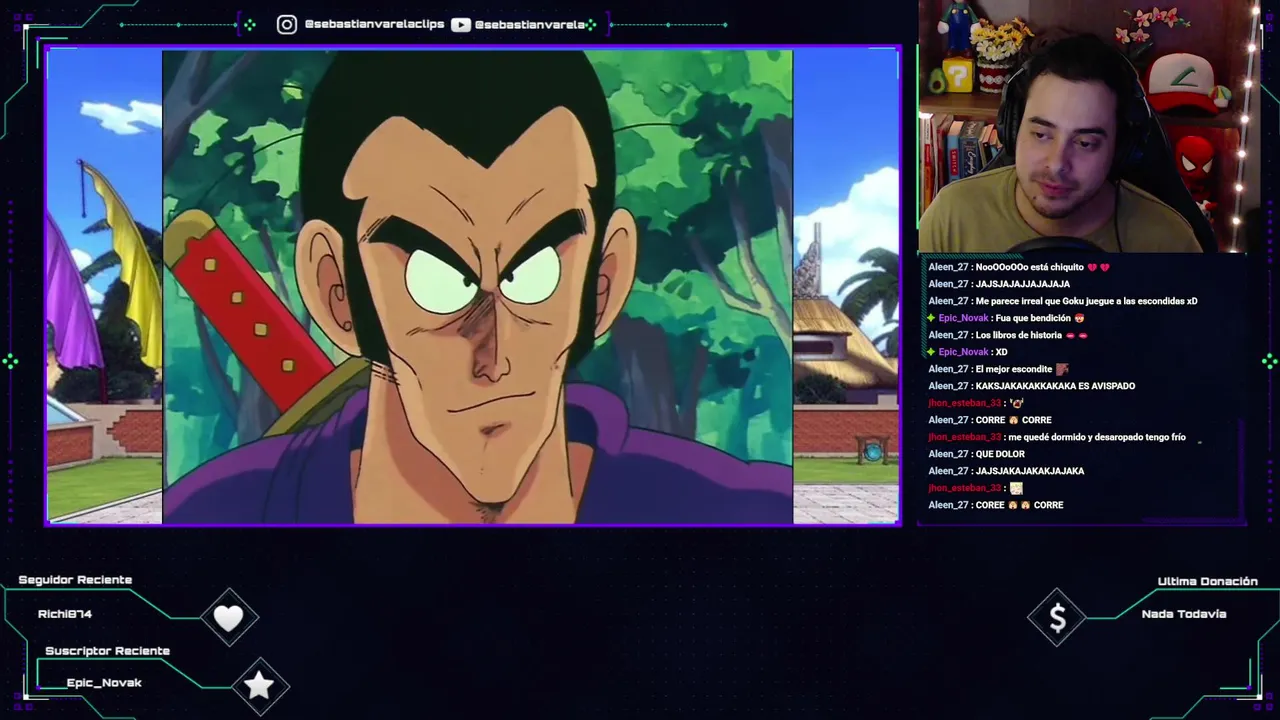1280x720 pixels.
Task: Click the anime video playing in the center
Action: coord(477,287)
